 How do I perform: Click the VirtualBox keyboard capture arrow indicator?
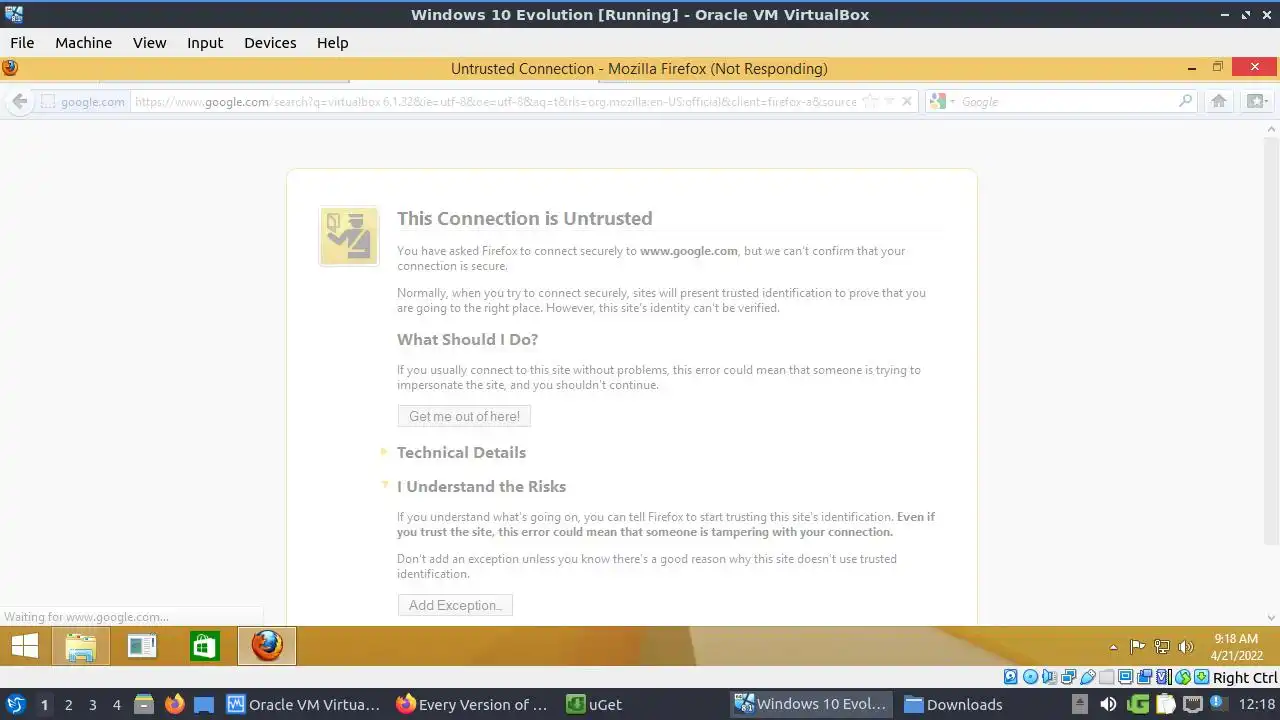(x=1202, y=677)
